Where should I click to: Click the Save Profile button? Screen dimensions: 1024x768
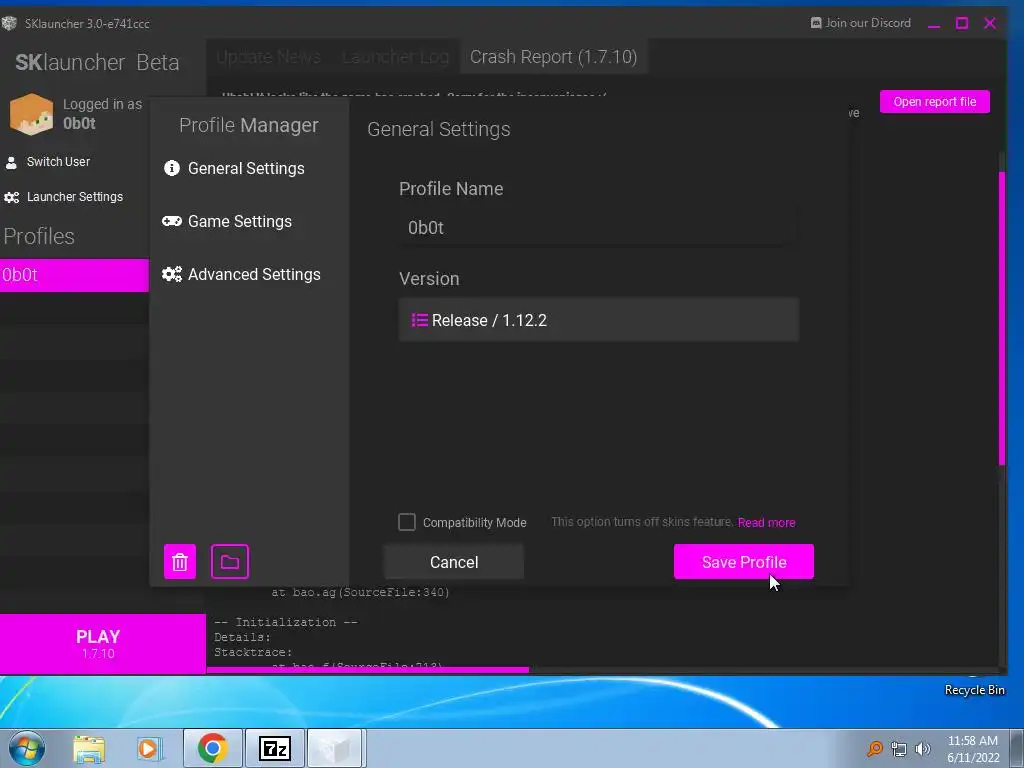coord(744,562)
